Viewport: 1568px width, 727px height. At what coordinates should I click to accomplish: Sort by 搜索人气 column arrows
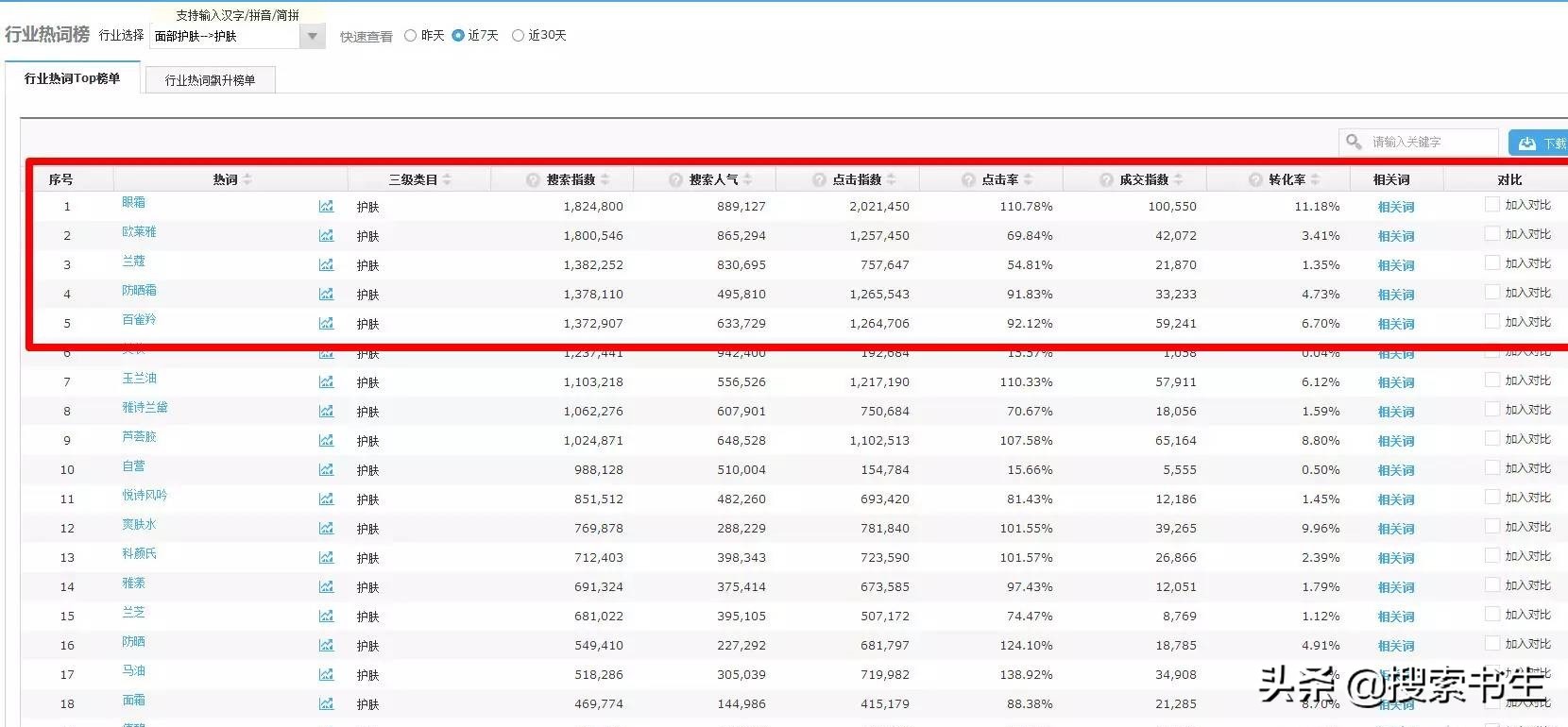[748, 179]
